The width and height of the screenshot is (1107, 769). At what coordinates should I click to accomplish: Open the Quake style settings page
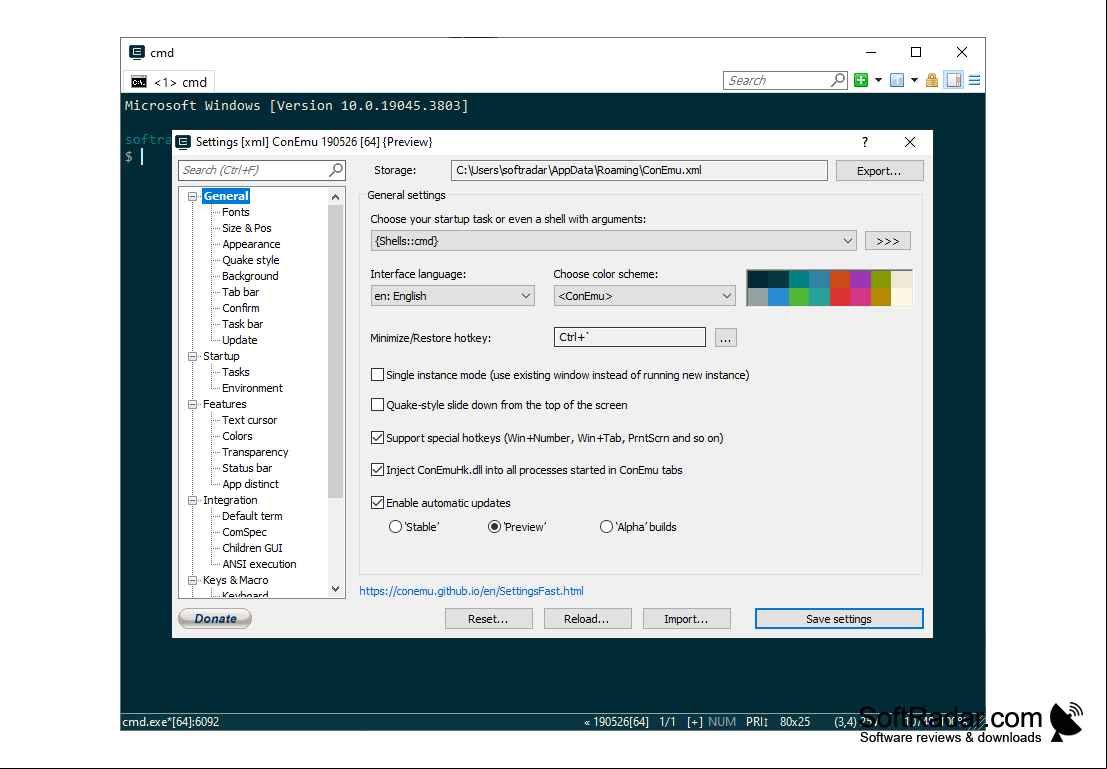tap(251, 260)
